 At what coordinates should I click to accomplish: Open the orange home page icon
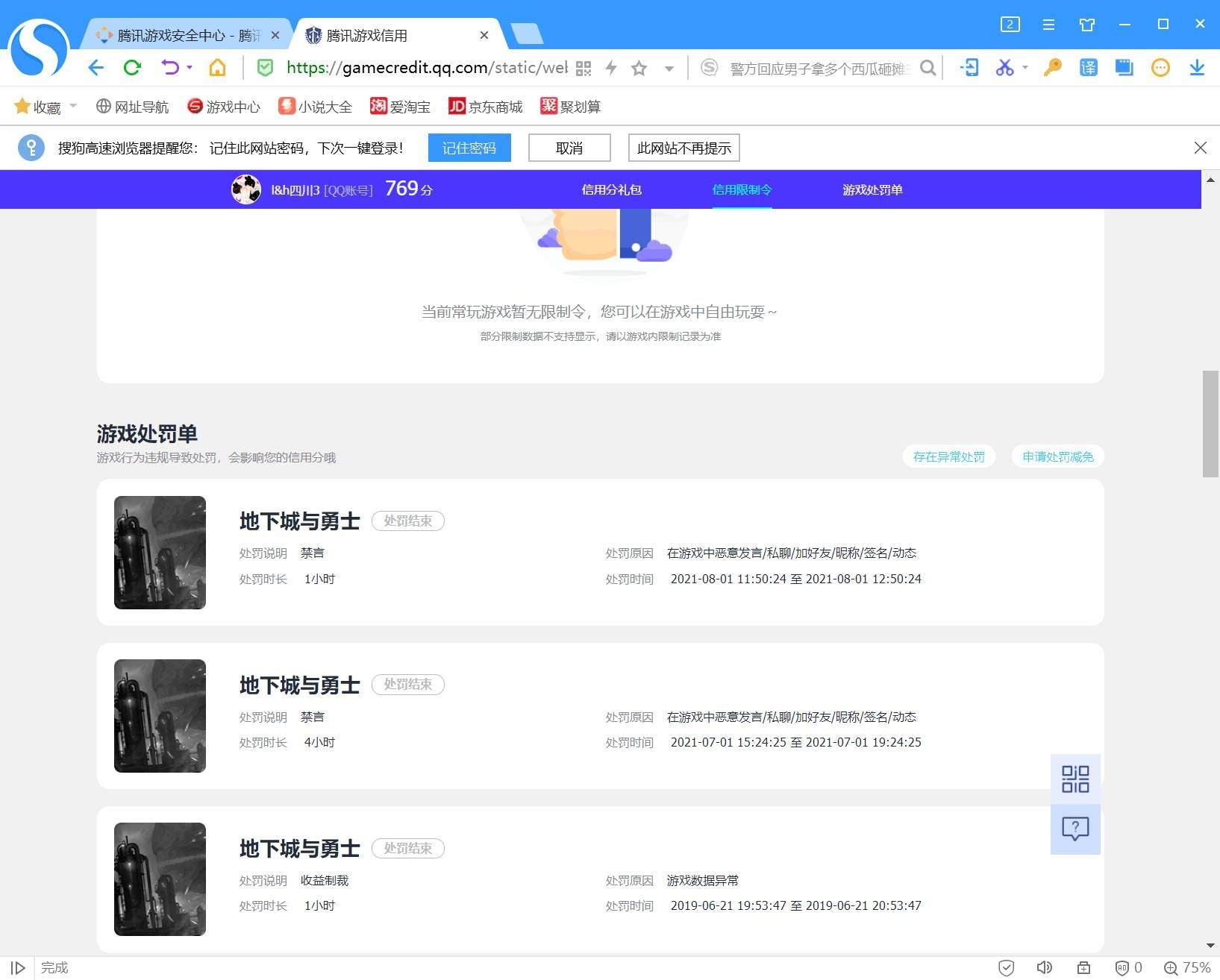[217, 68]
